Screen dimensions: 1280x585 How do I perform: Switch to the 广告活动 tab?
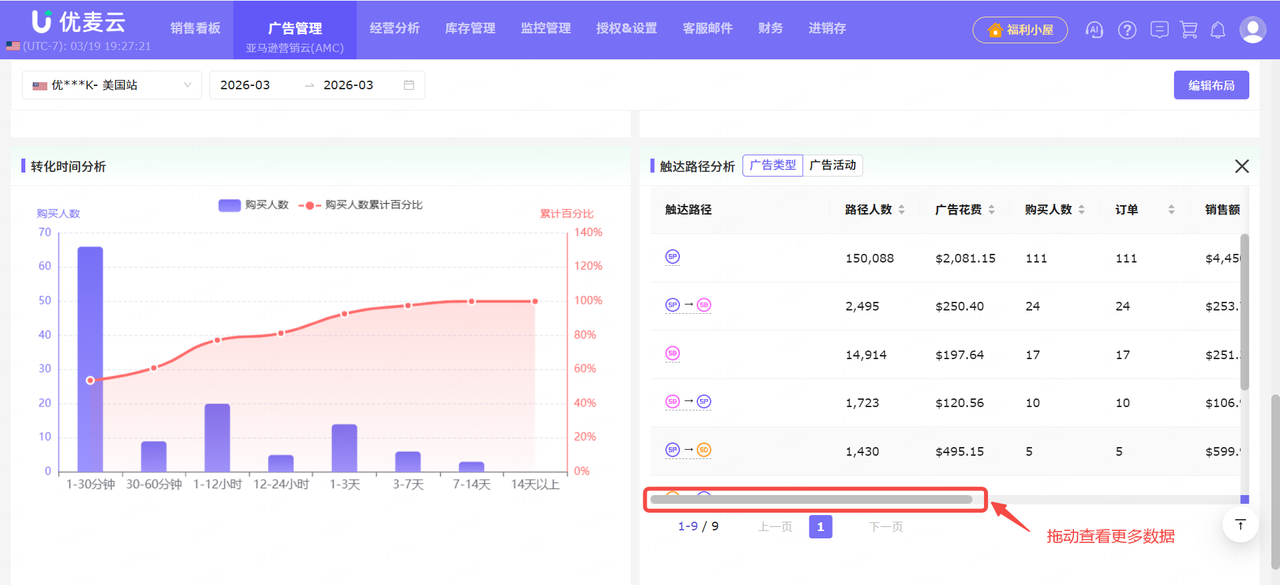pyautogui.click(x=833, y=166)
